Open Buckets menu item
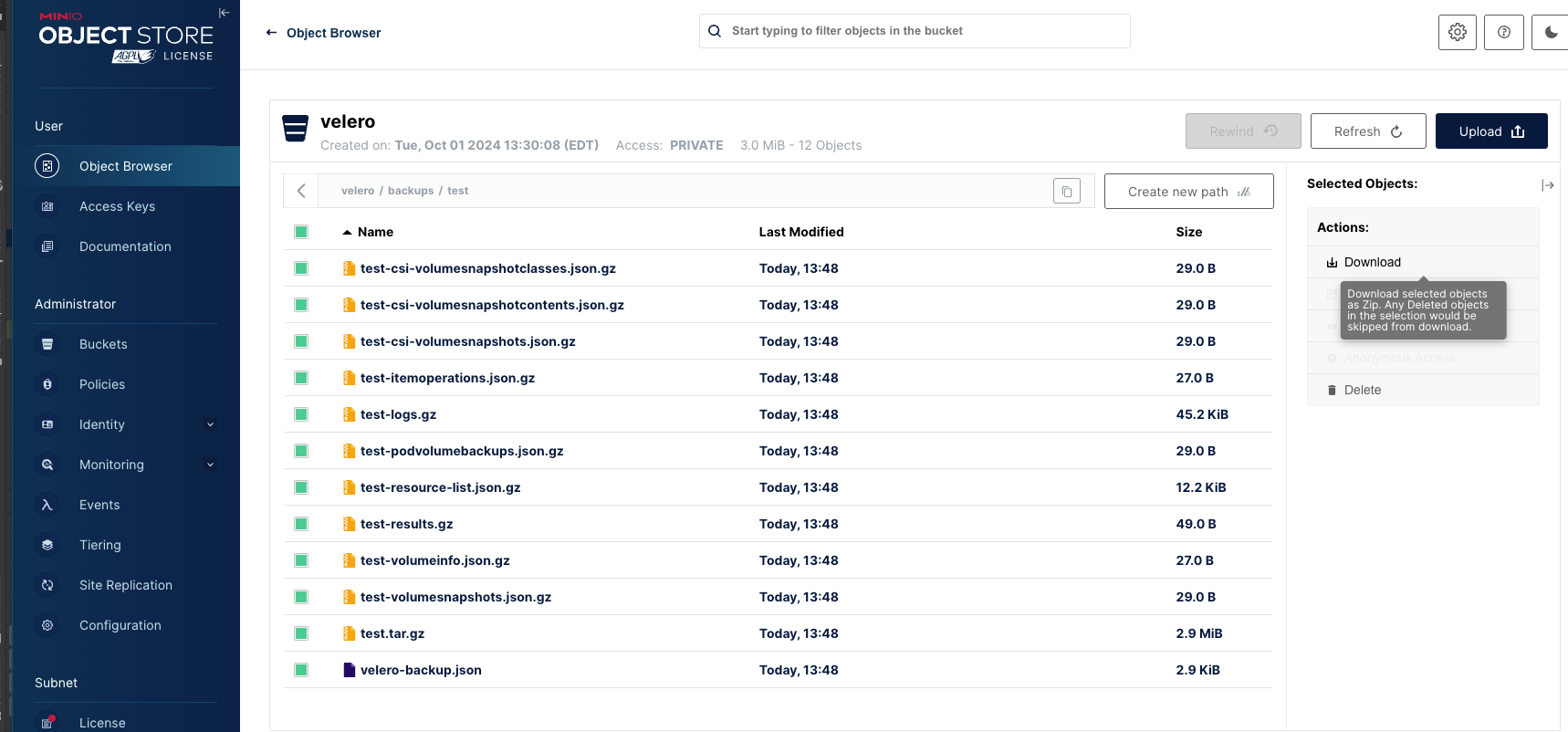Viewport: 1568px width, 732px height. [x=126, y=344]
